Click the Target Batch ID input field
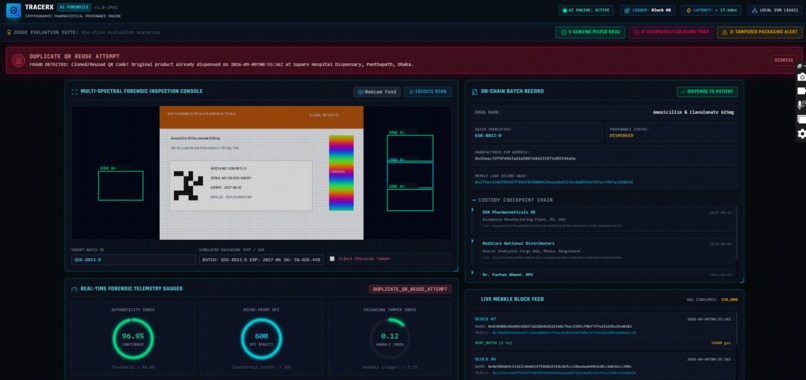 tap(133, 260)
